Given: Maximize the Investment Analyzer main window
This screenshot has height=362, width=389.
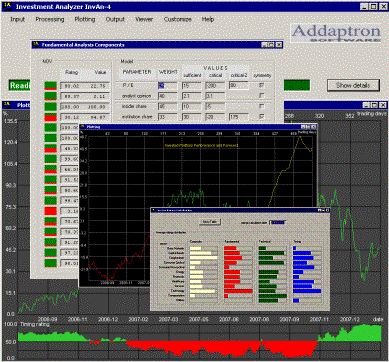Looking at the screenshot, I should point(373,6).
